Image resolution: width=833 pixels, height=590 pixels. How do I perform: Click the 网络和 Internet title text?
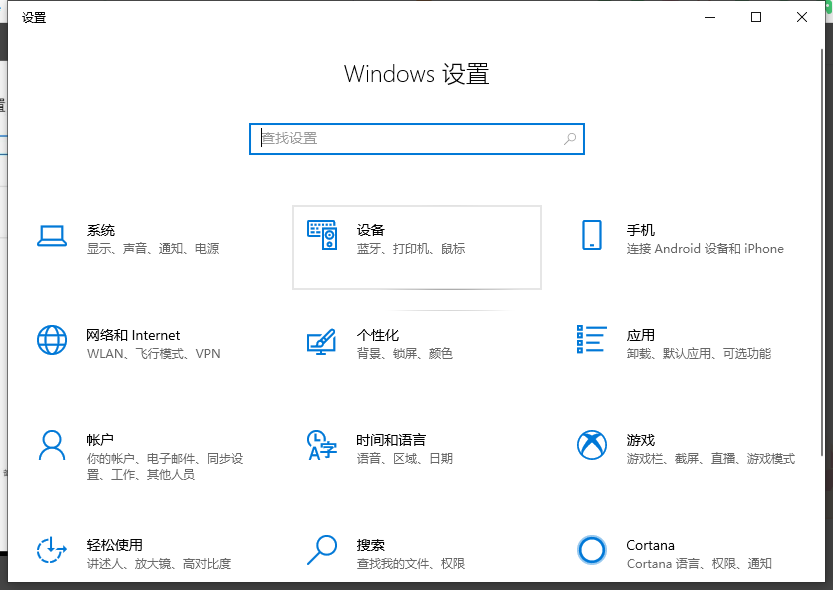[133, 335]
